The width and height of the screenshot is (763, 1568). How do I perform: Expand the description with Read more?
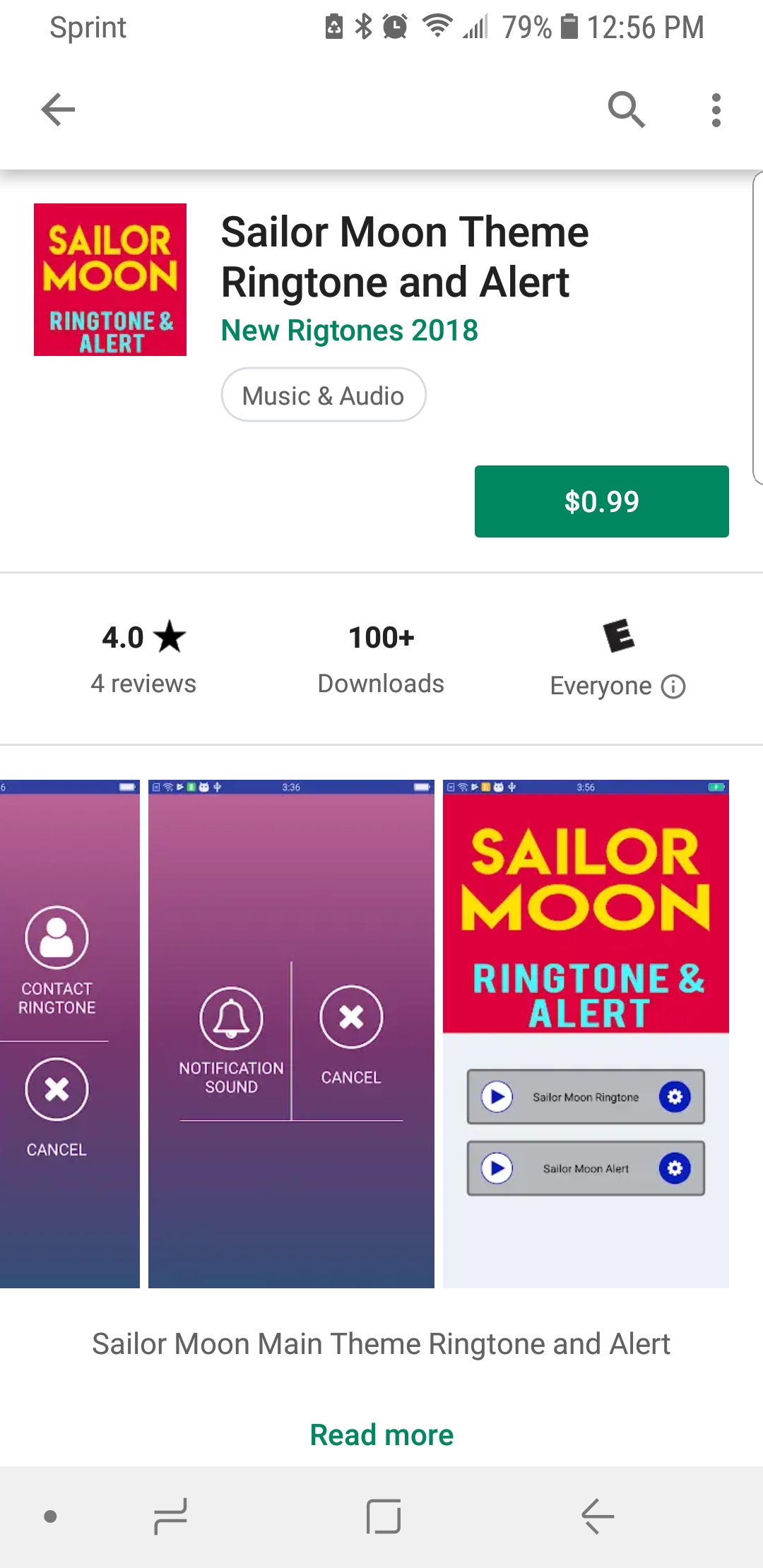click(381, 1435)
